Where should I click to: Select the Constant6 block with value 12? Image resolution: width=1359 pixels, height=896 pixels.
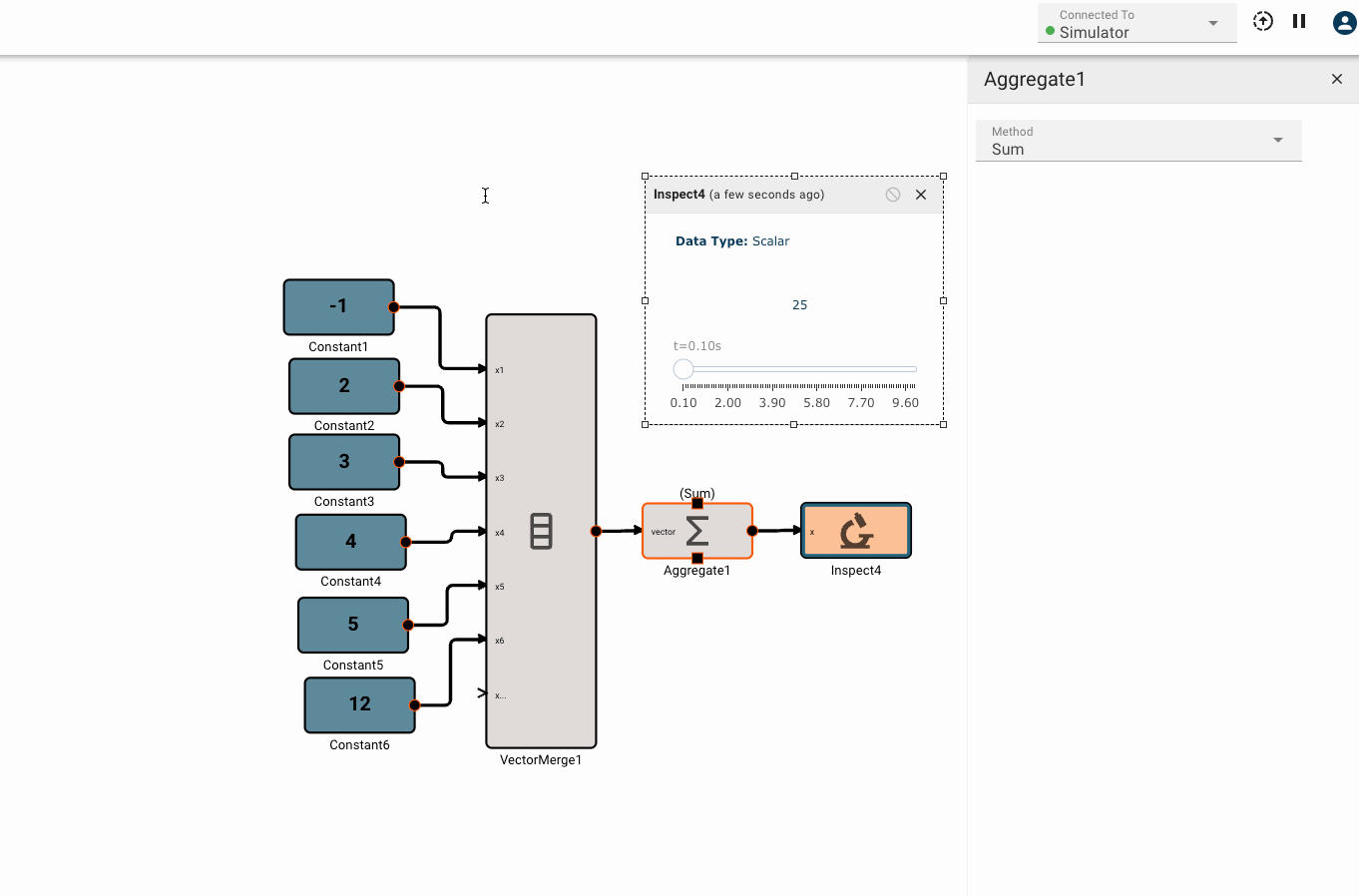pos(359,704)
